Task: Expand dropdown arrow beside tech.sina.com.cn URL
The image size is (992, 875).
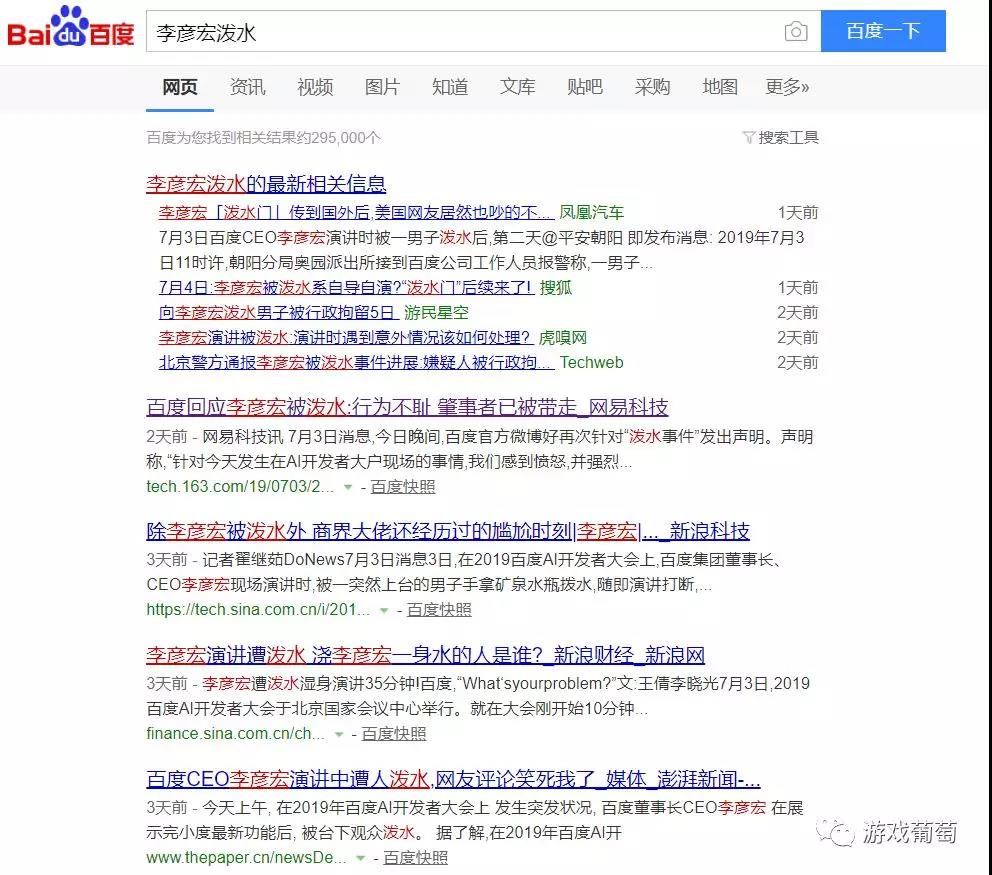Action: coord(383,611)
